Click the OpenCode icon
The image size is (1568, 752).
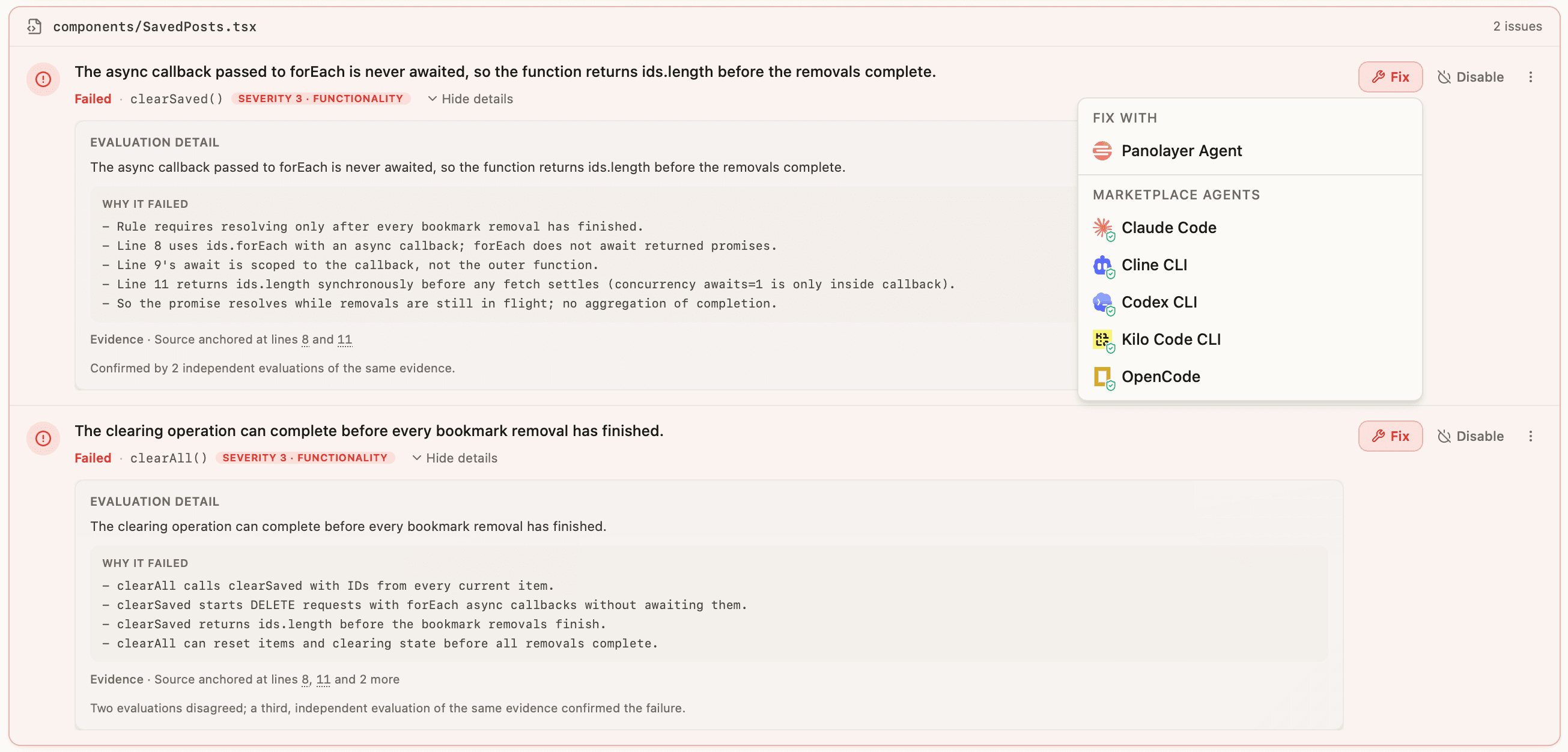coord(1103,377)
